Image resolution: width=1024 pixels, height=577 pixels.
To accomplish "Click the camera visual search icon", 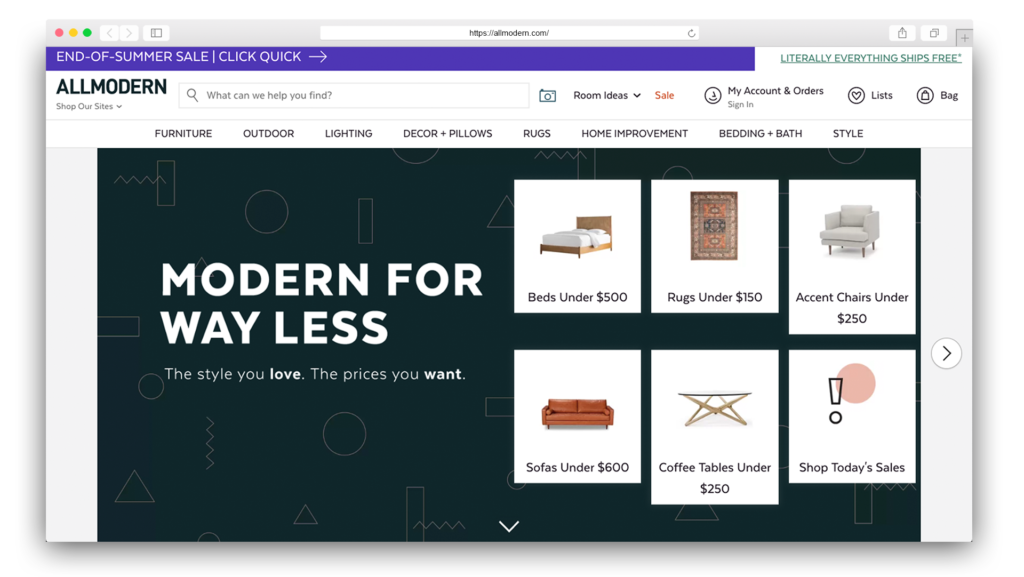I will pyautogui.click(x=547, y=95).
